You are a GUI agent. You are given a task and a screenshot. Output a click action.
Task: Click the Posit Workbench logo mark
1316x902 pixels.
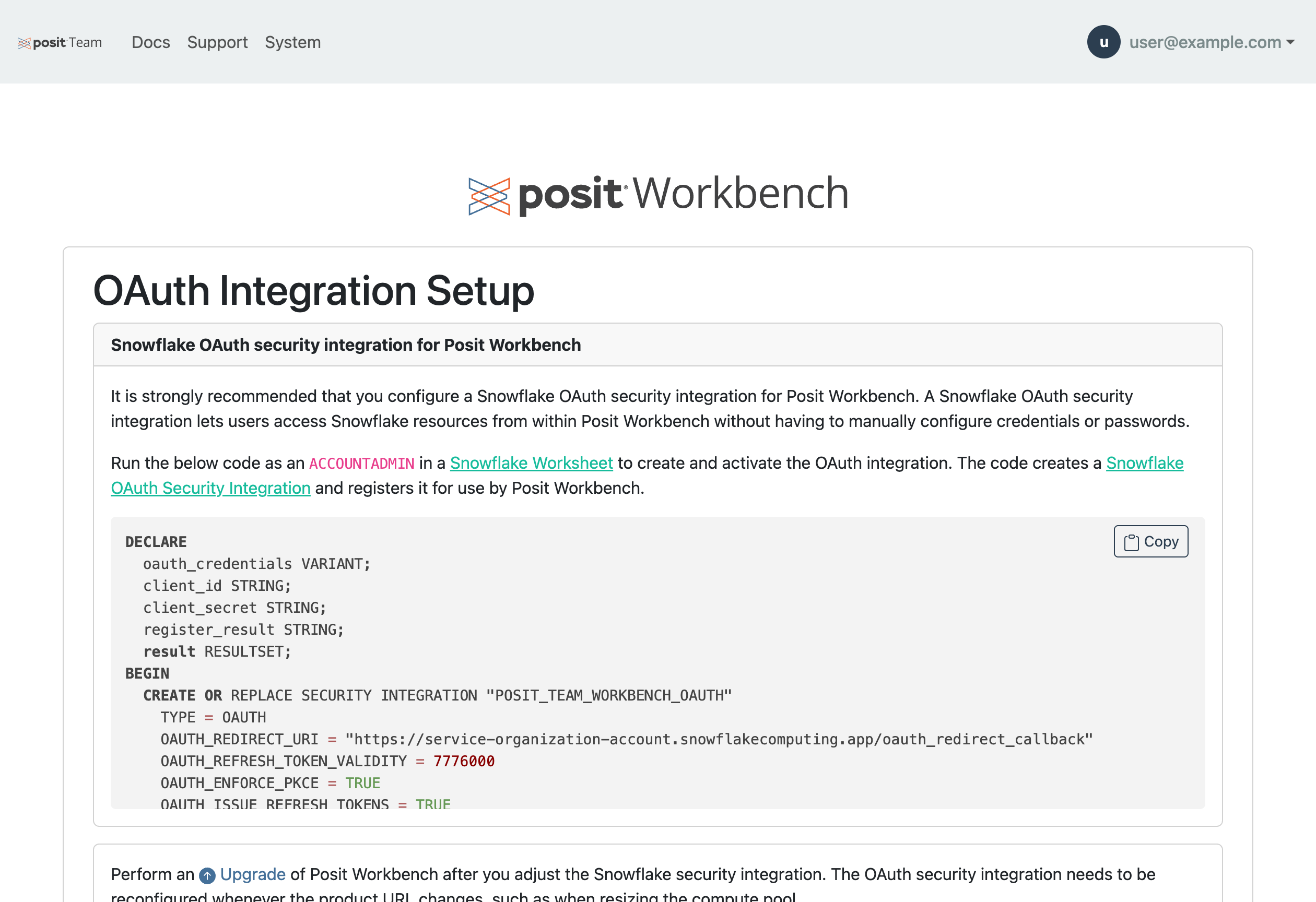(x=489, y=196)
